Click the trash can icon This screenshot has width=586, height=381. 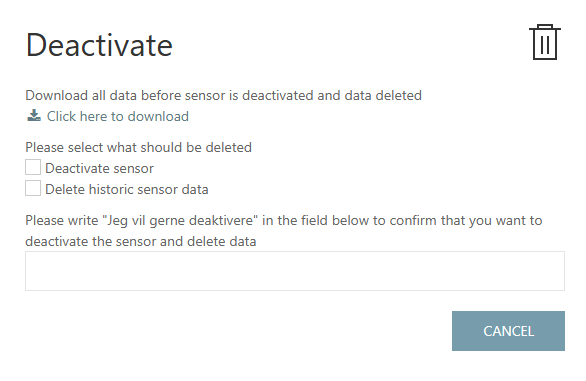[x=545, y=42]
